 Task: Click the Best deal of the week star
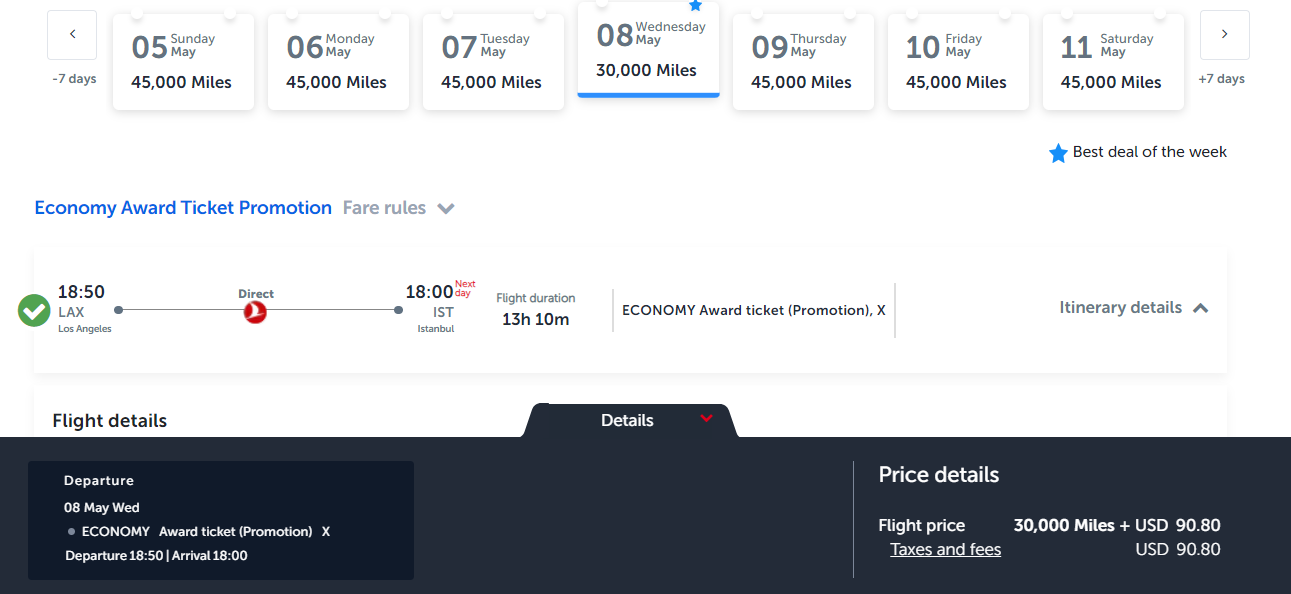(x=1058, y=153)
